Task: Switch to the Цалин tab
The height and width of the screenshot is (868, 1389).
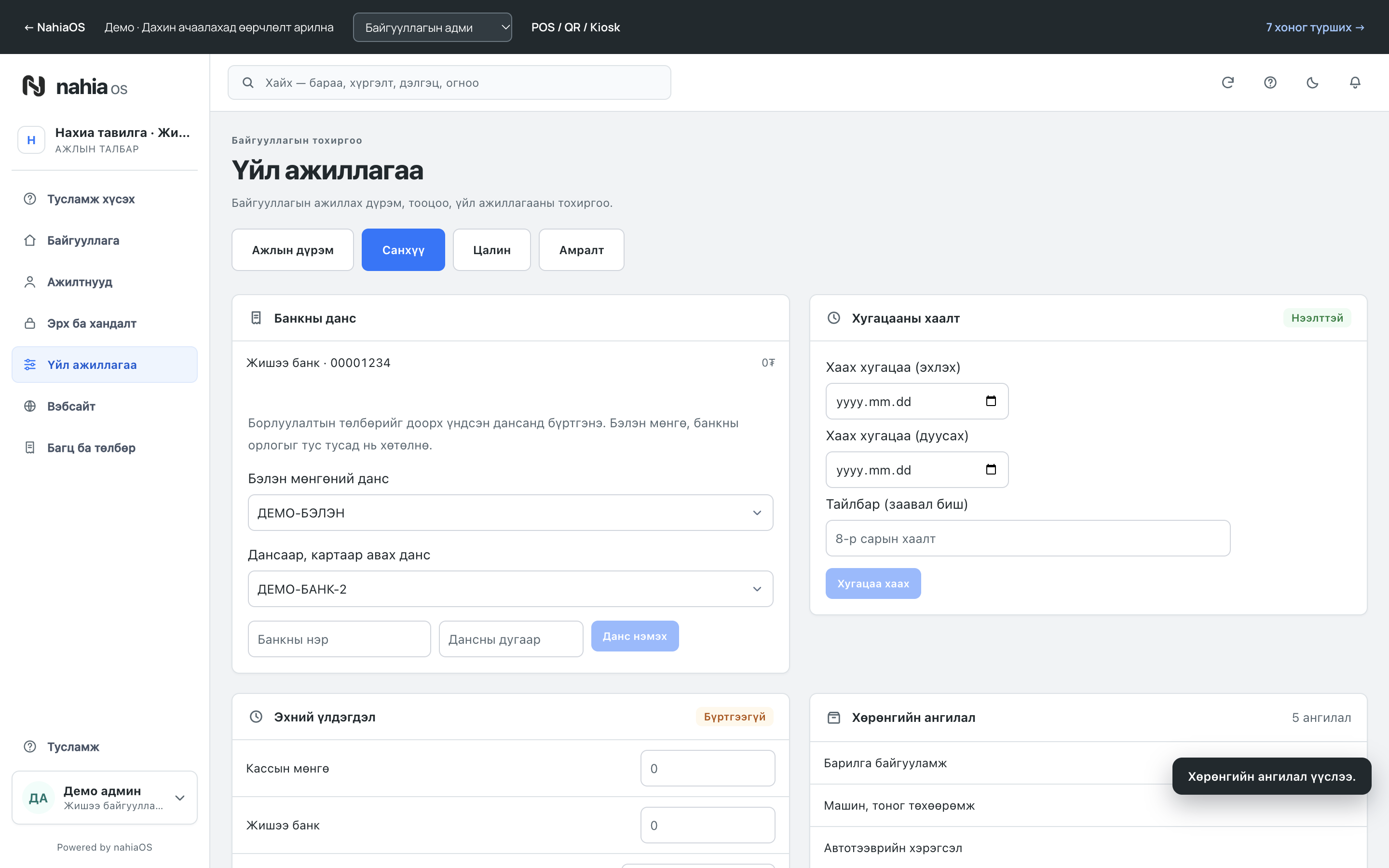Action: pyautogui.click(x=491, y=250)
